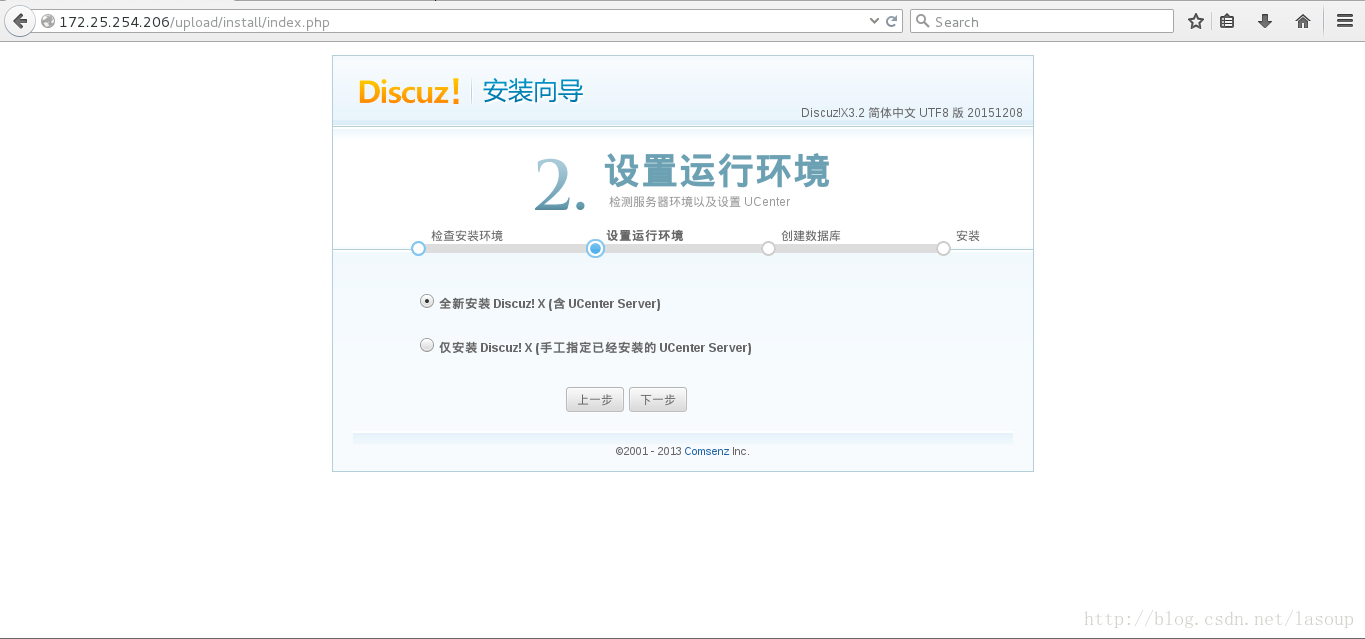Show bookmarks list icon

(1227, 21)
